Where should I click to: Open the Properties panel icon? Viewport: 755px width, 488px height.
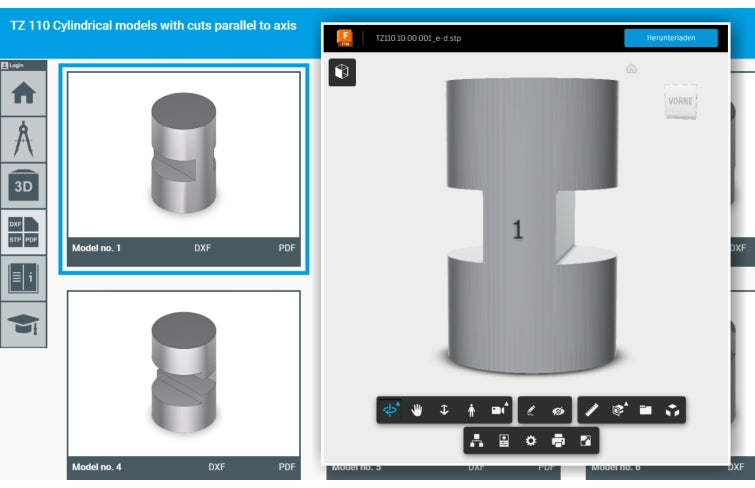(504, 440)
